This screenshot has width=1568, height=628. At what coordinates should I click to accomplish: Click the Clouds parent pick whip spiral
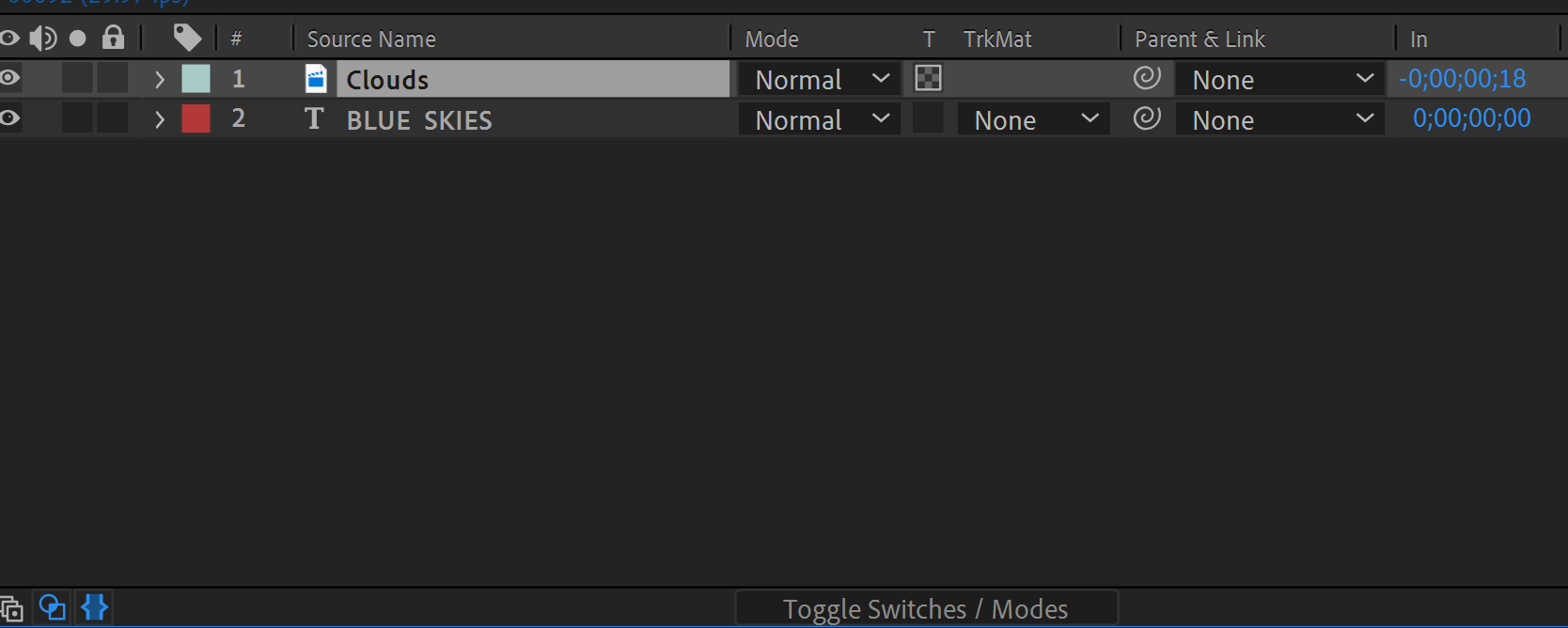pyautogui.click(x=1147, y=78)
